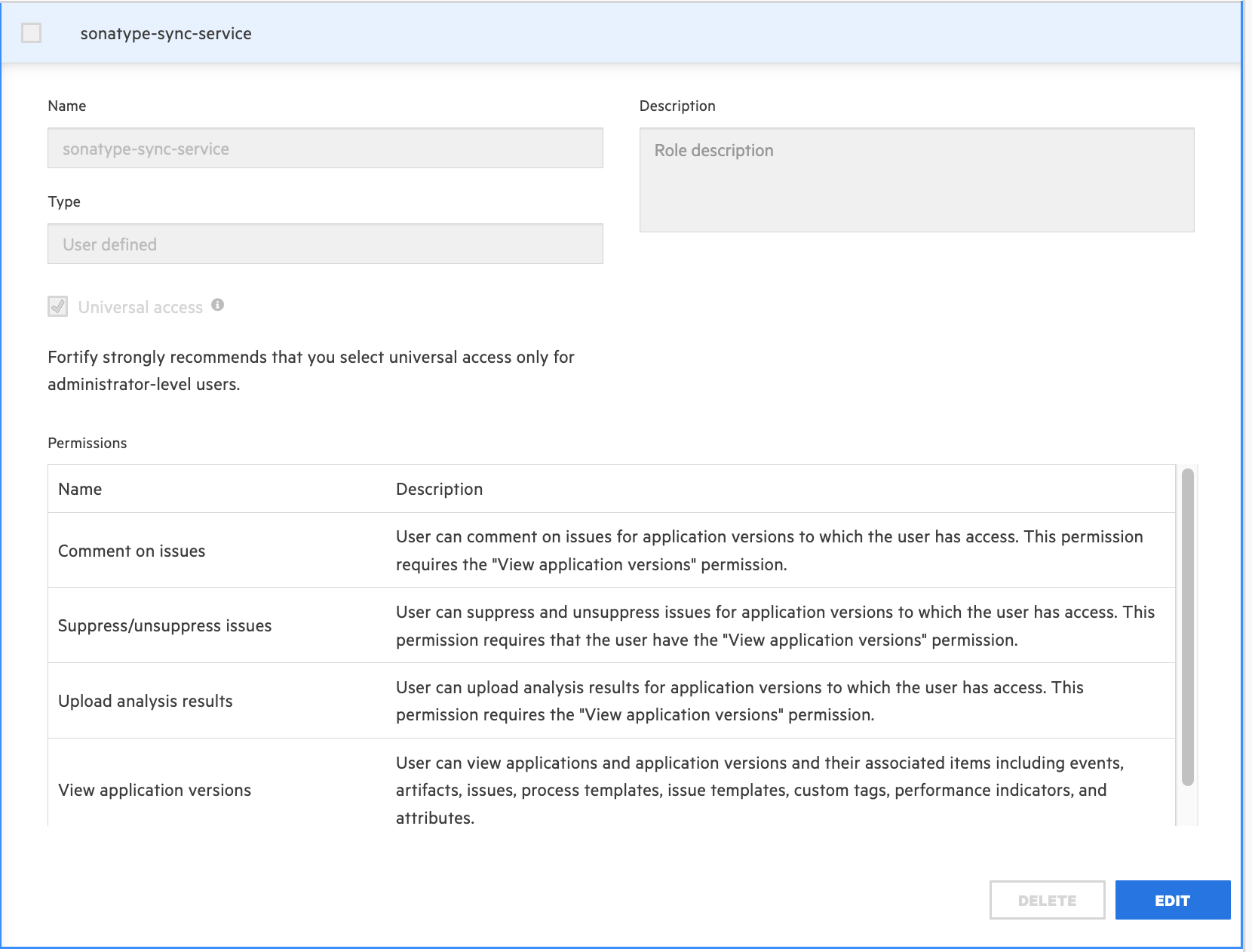Click the Type field label
This screenshot has width=1252, height=952.
click(64, 201)
